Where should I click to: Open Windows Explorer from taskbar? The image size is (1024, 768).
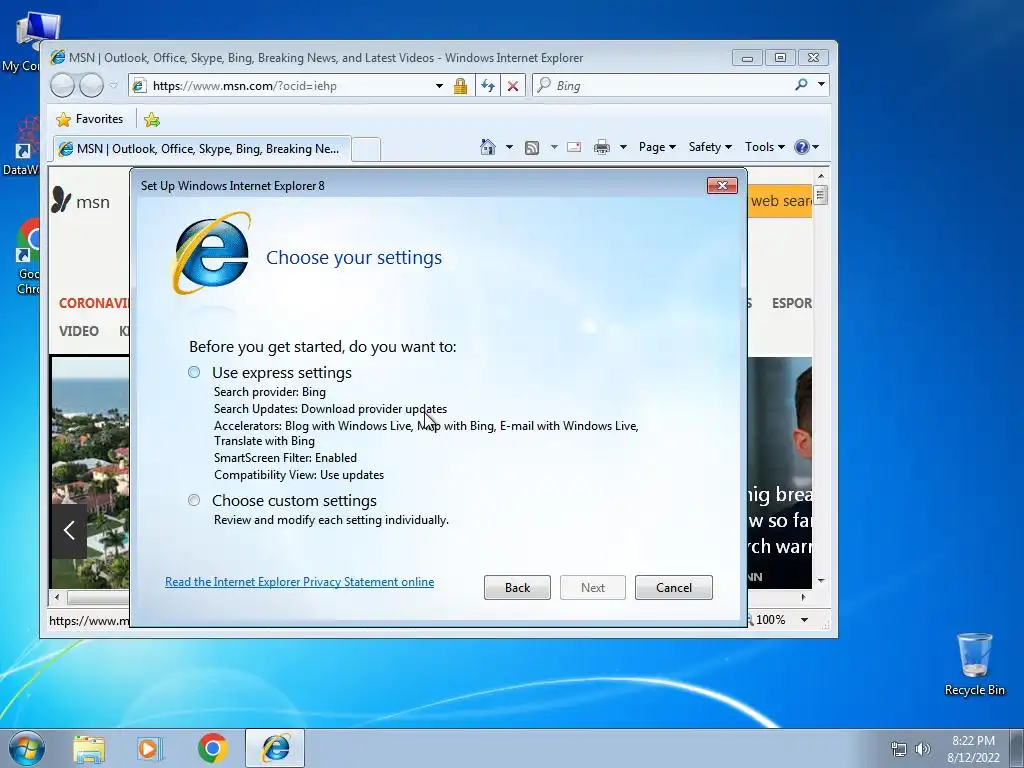(89, 748)
